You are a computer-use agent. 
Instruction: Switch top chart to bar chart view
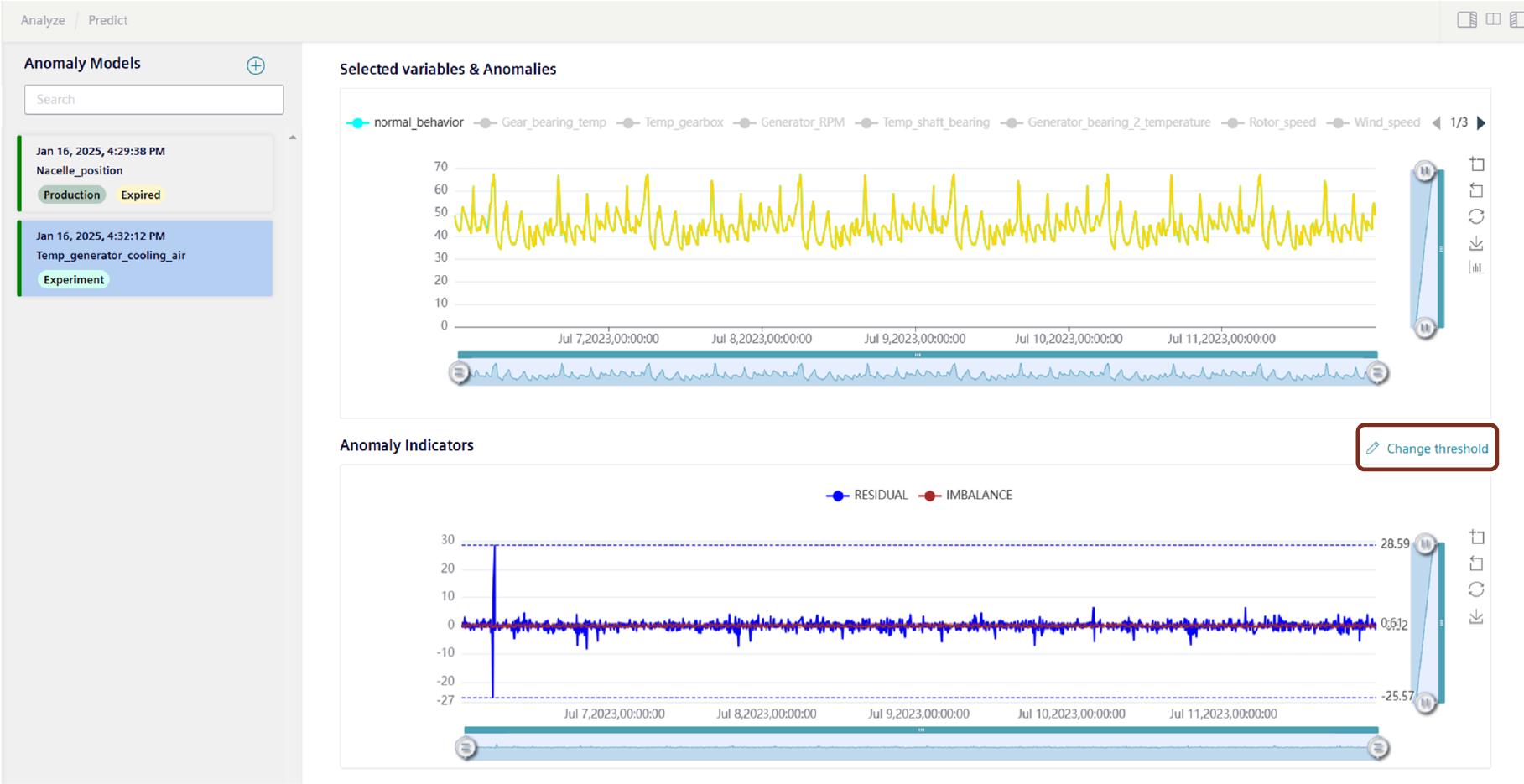coord(1476,268)
